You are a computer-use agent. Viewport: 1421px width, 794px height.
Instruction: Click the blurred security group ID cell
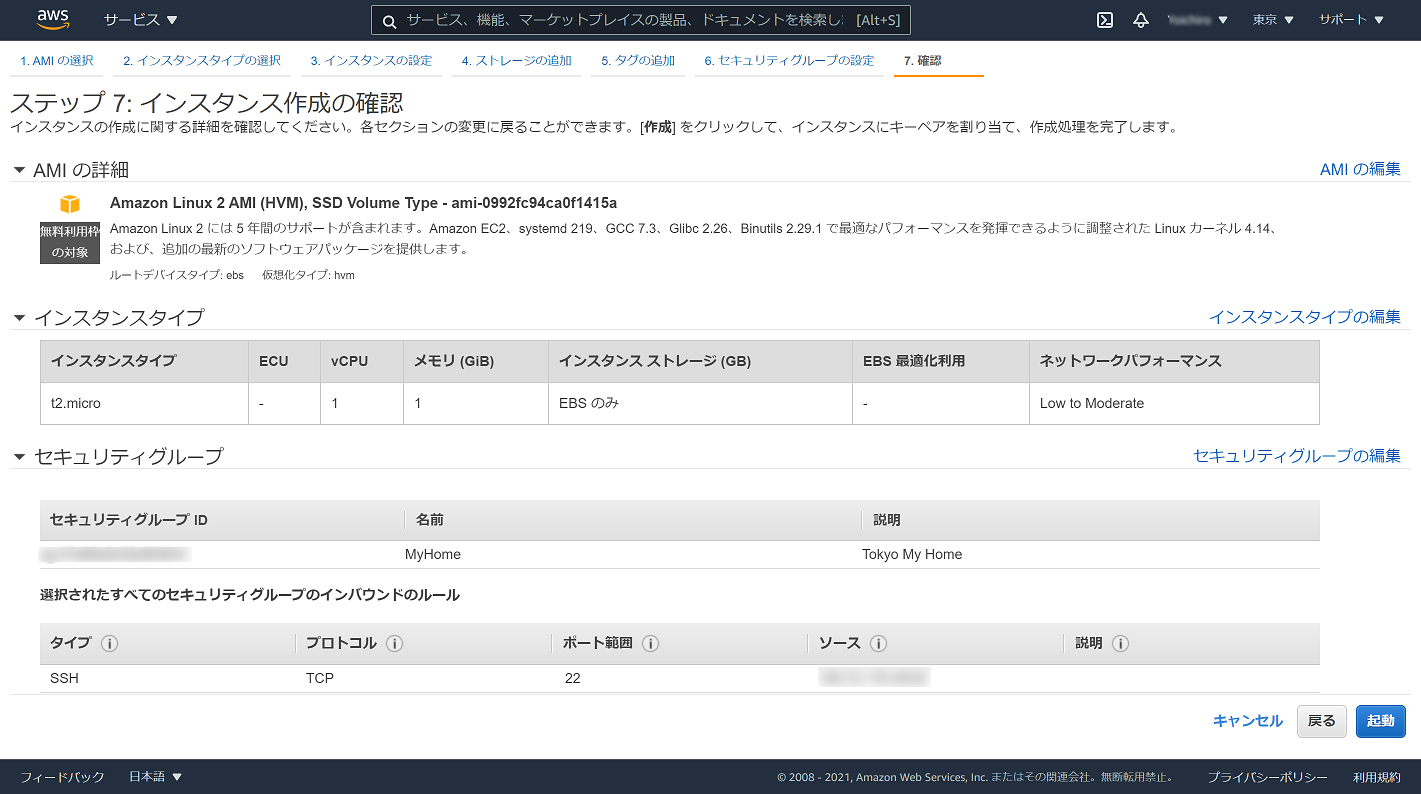[x=116, y=554]
